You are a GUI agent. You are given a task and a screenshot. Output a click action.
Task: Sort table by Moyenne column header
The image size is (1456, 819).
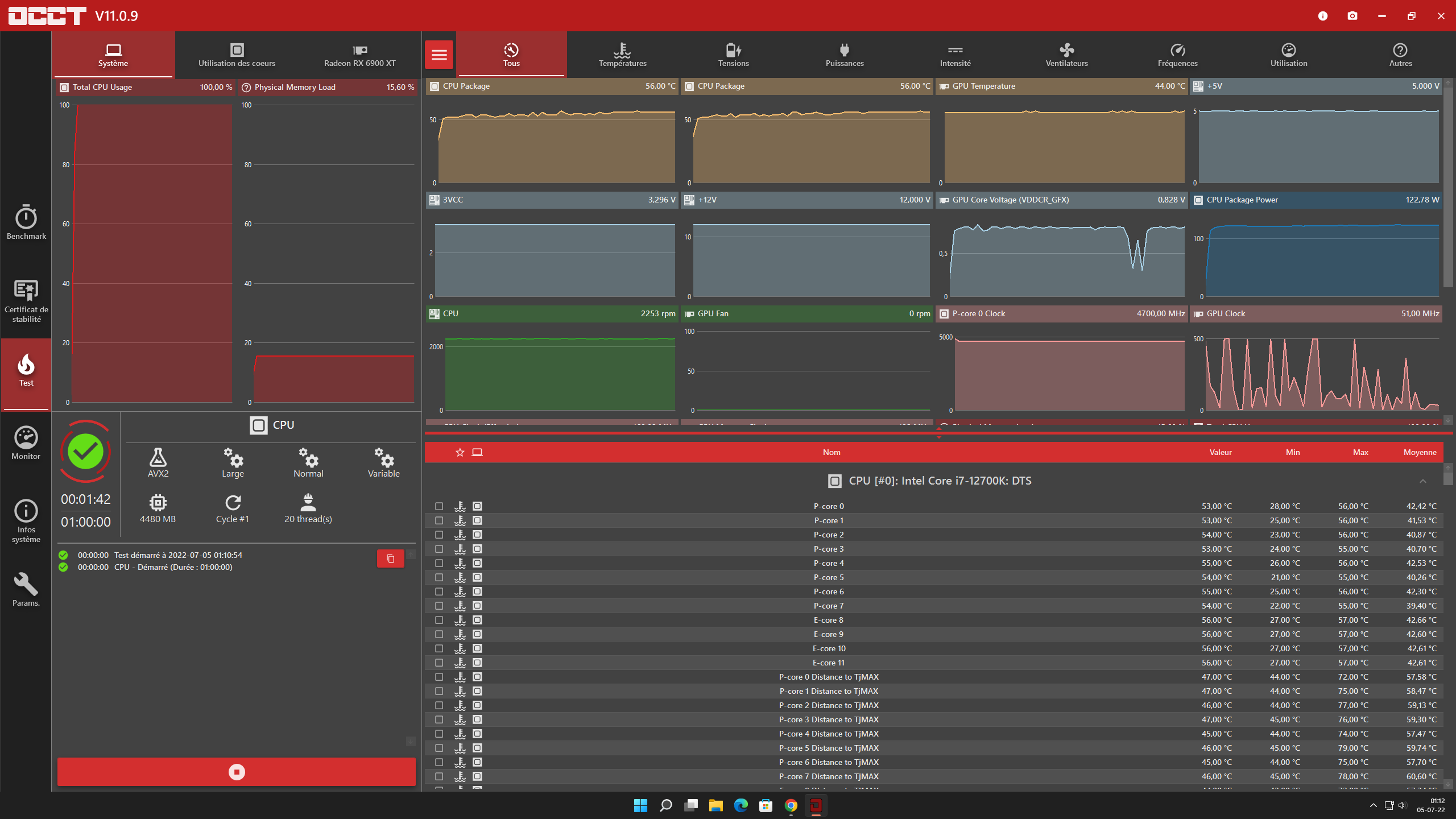[x=1420, y=452]
